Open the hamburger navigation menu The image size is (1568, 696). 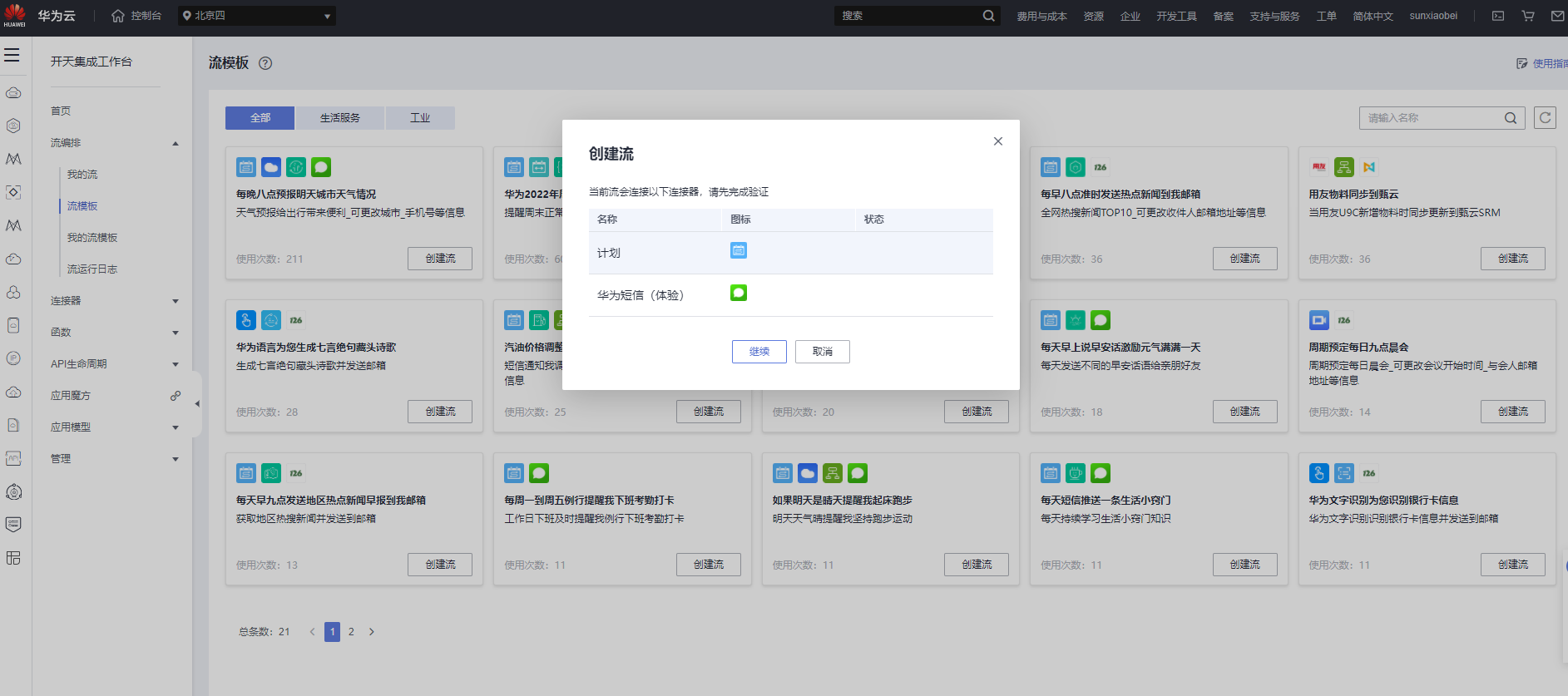(12, 55)
